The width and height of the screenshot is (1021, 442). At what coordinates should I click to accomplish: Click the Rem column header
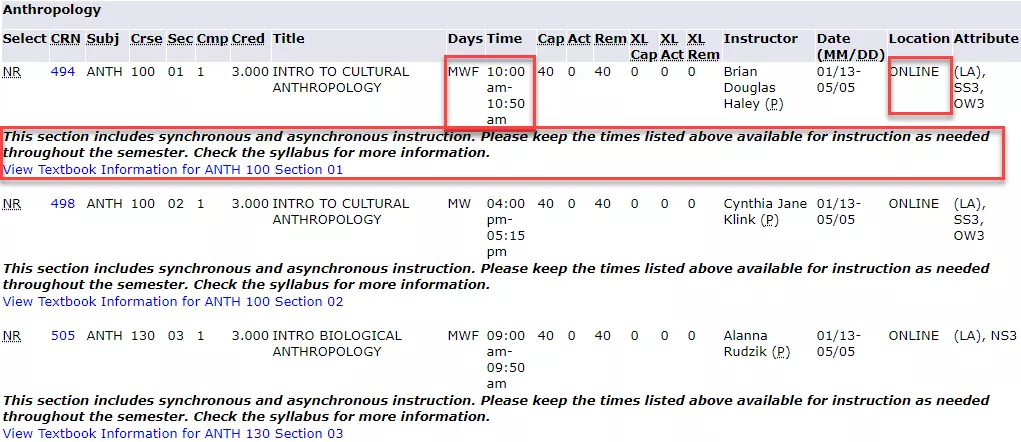[610, 39]
